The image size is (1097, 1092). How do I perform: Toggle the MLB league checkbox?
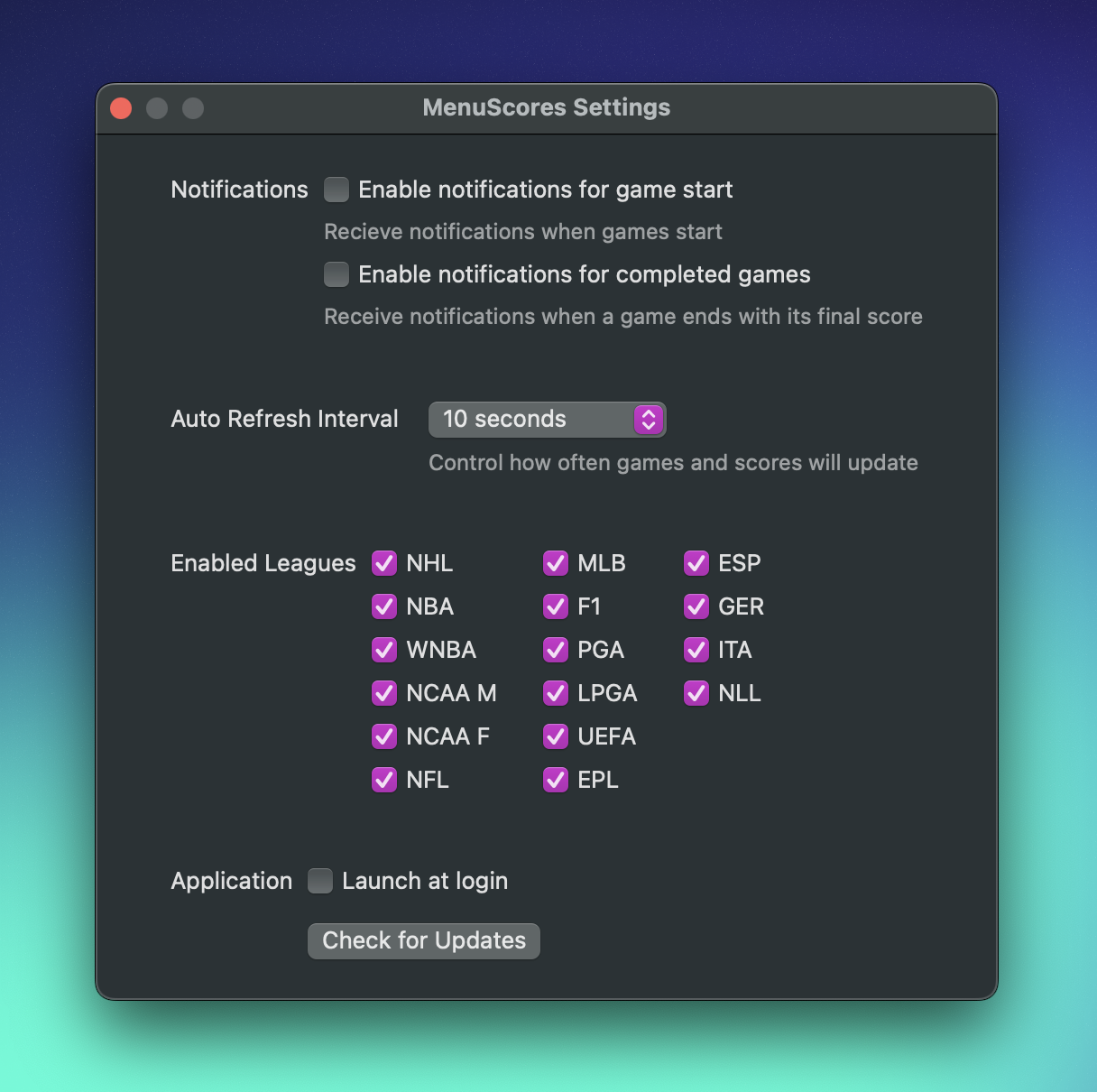[x=556, y=563]
